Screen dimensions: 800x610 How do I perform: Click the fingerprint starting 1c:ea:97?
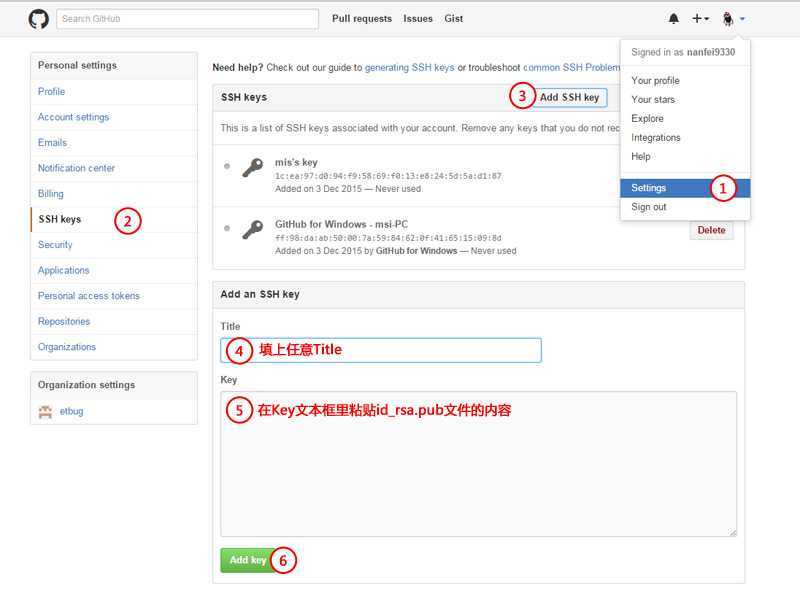[x=388, y=176]
